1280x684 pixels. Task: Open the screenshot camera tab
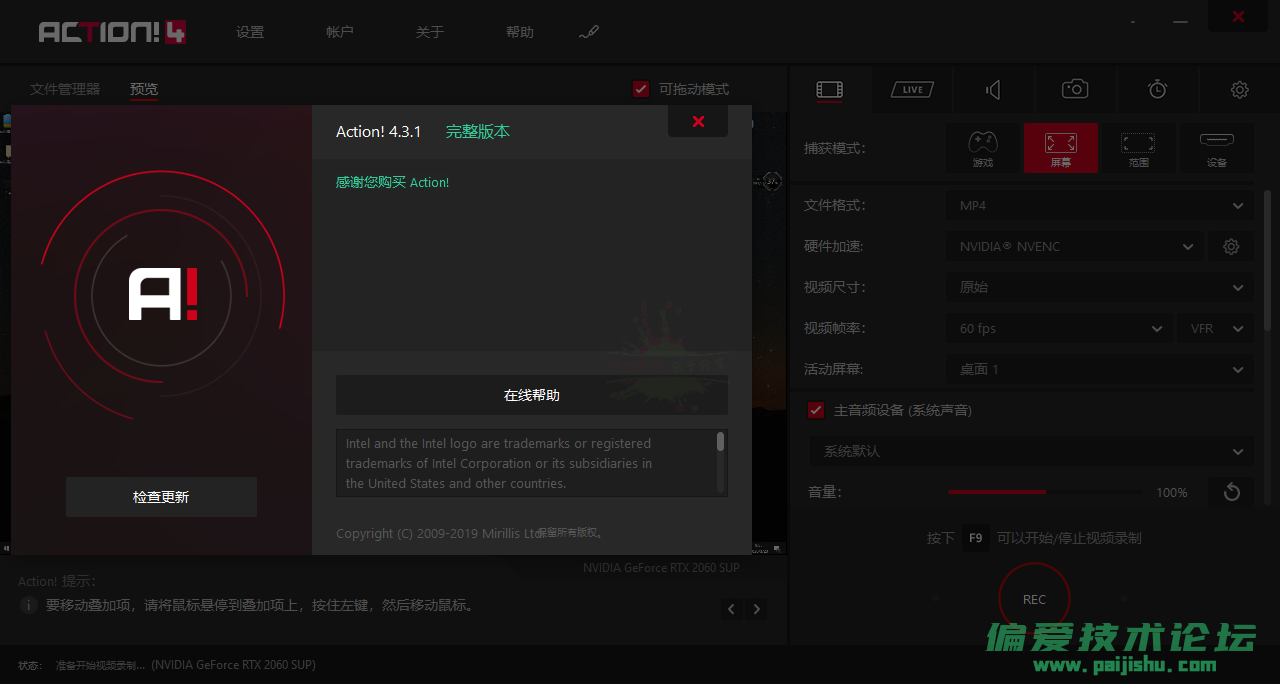click(x=1075, y=90)
